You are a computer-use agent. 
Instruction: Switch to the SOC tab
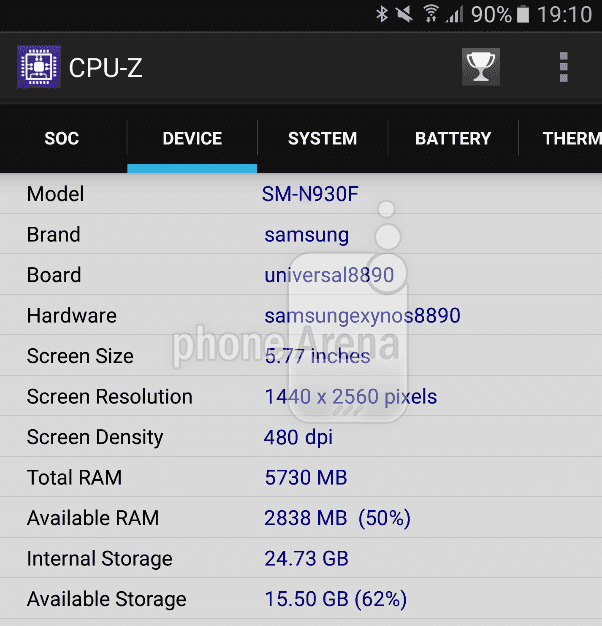tap(62, 139)
